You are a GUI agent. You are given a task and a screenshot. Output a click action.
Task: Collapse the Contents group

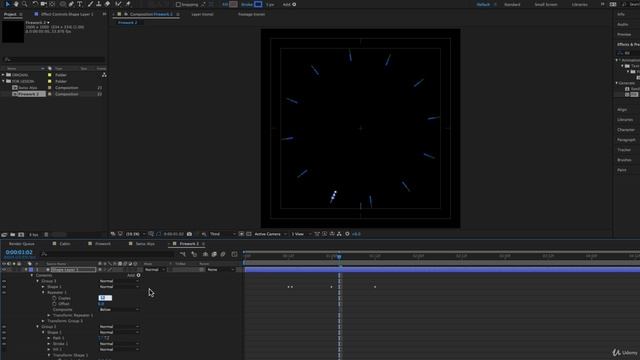tap(32, 276)
